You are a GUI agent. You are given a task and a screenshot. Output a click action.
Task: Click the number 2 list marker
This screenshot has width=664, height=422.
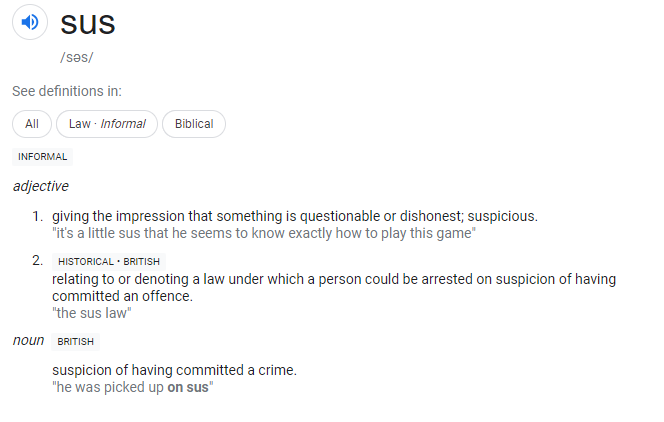(x=38, y=260)
